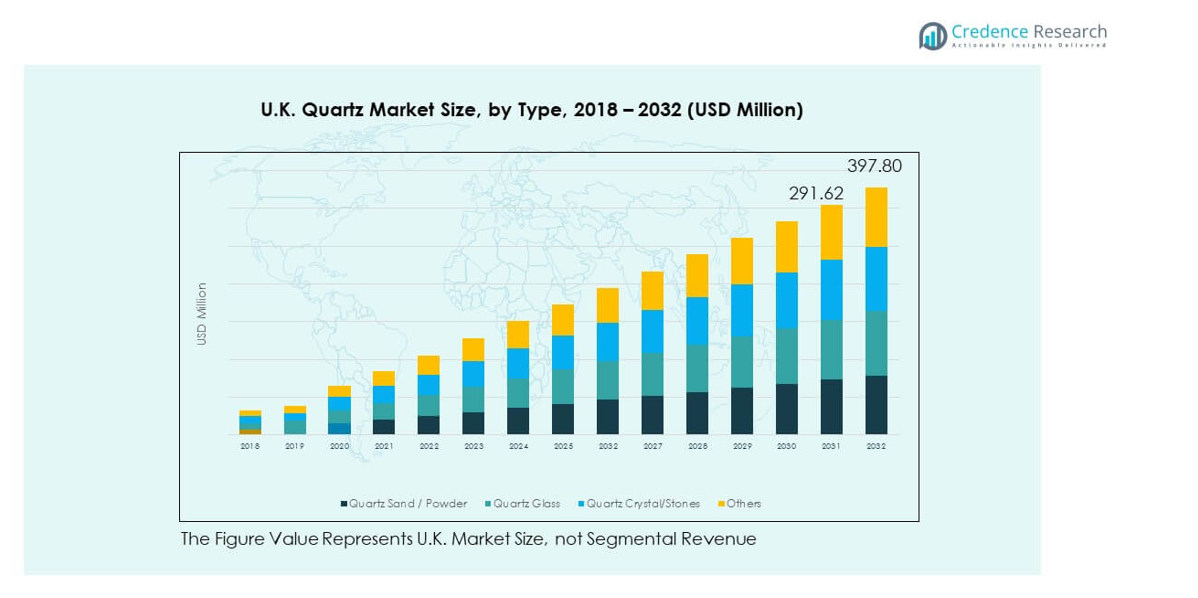Select the yellow Others segment of 2024 bar
Screen dimensions: 1198x598
pos(518,334)
